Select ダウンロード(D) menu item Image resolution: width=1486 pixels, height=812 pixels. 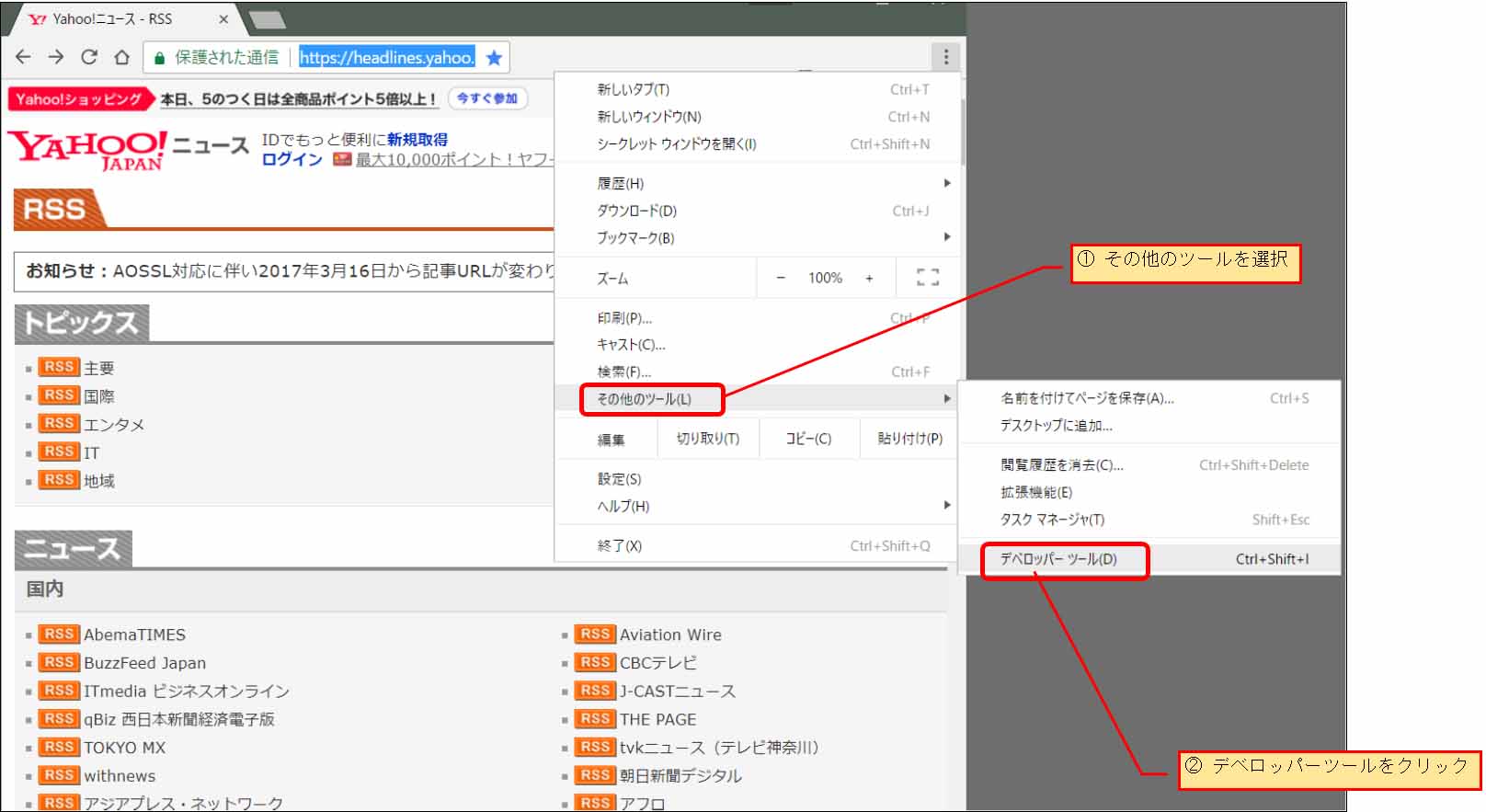[759, 211]
